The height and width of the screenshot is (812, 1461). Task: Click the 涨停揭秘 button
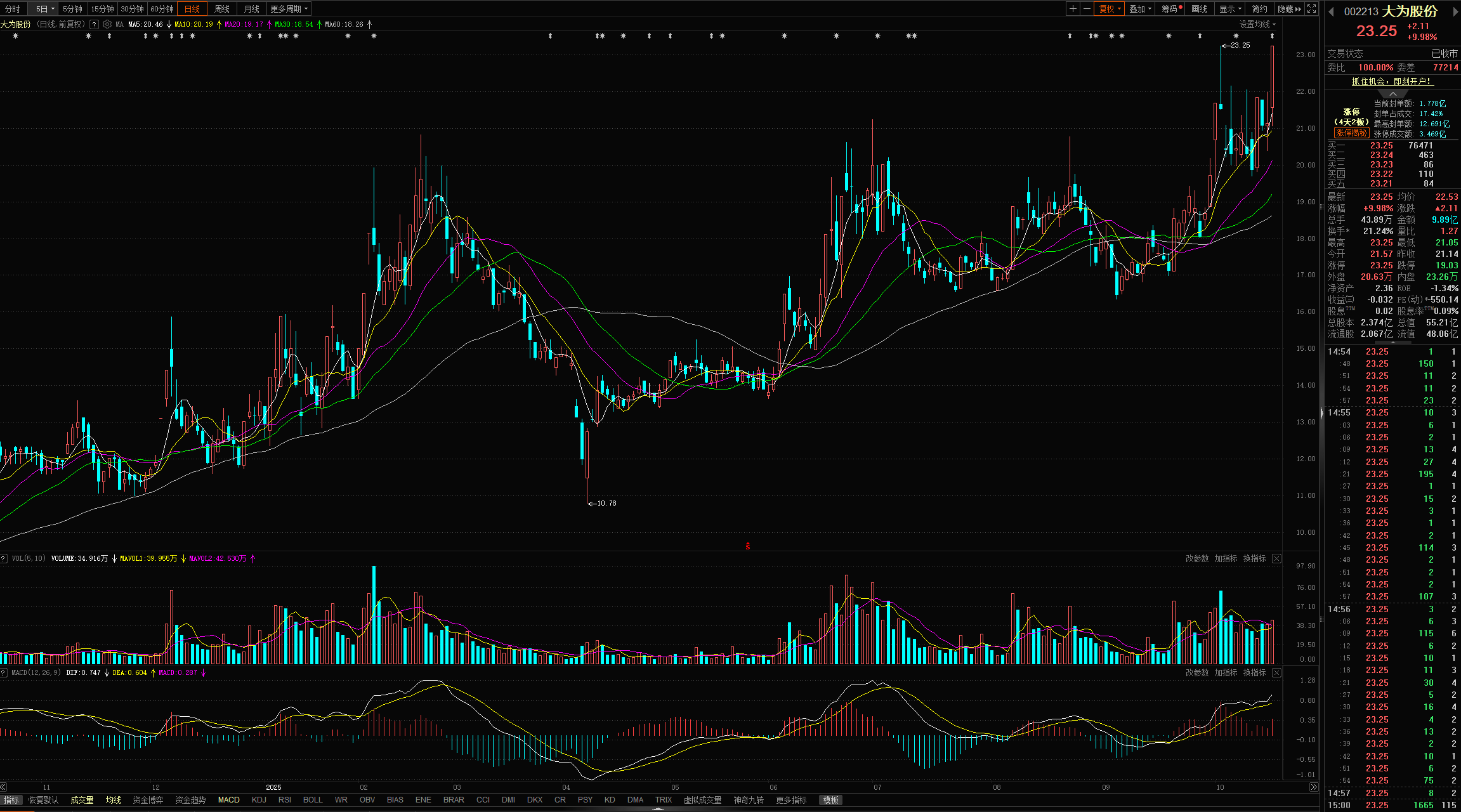click(1351, 133)
